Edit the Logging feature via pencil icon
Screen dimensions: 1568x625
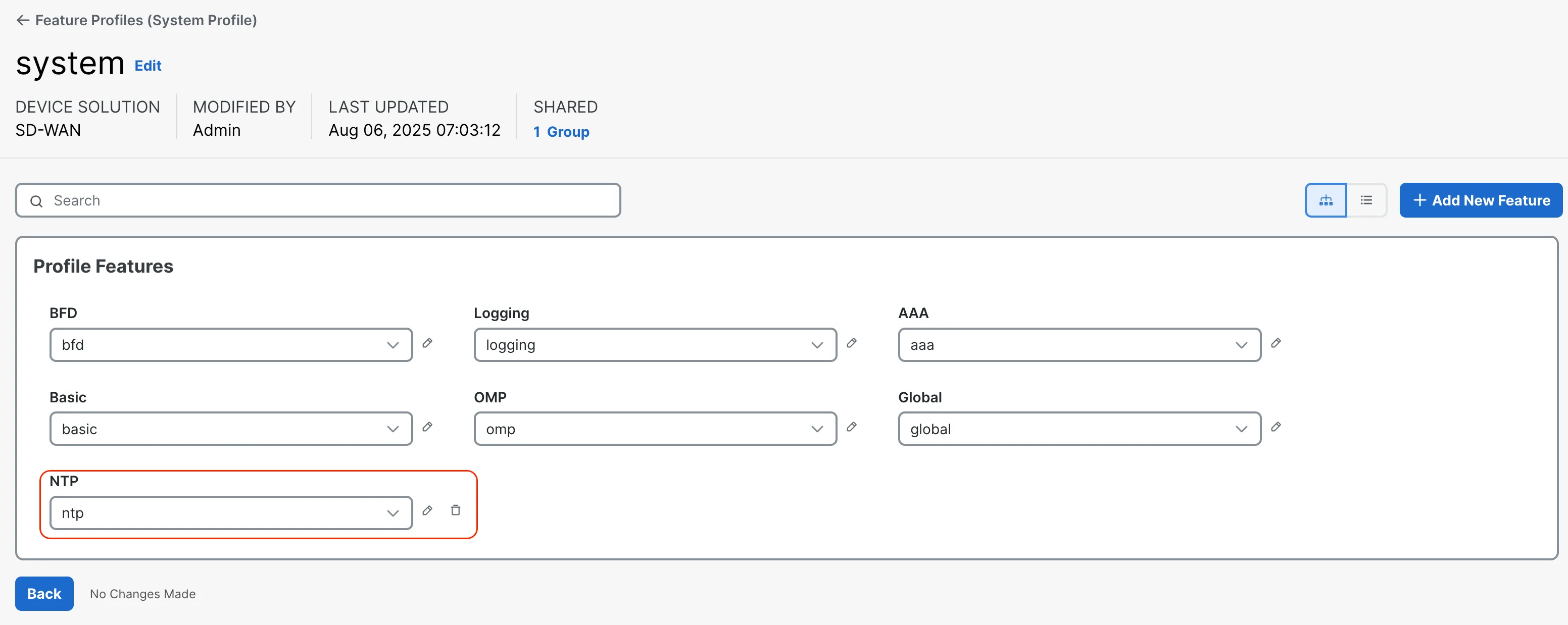click(x=852, y=343)
